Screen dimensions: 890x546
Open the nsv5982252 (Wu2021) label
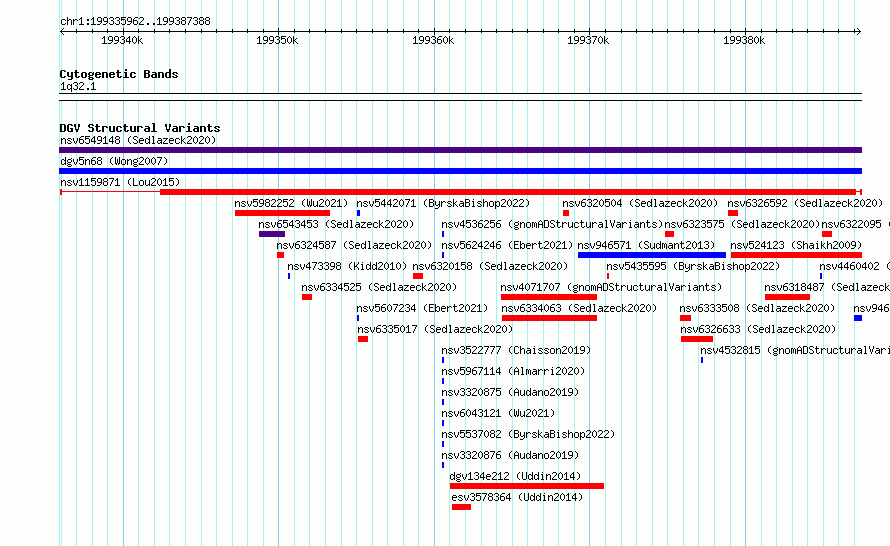(291, 203)
